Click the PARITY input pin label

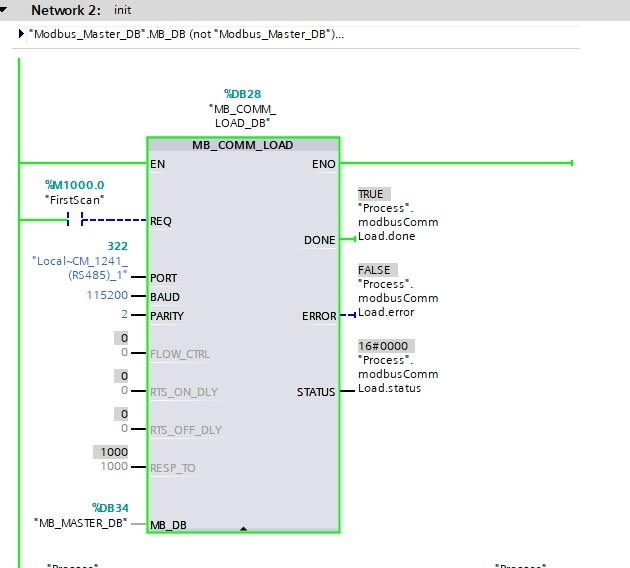167,316
